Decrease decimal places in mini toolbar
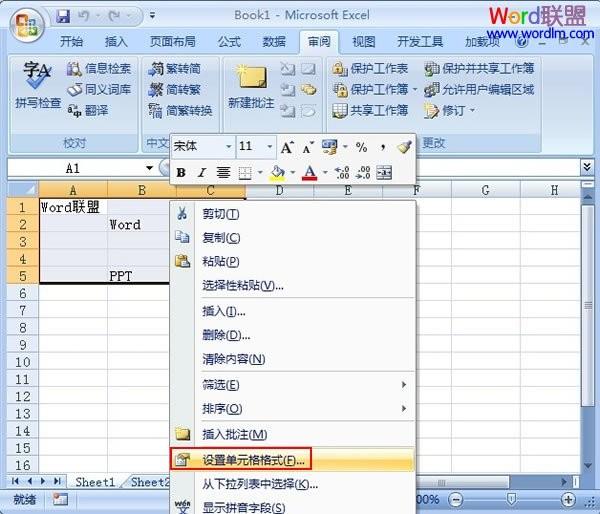This screenshot has height=514, width=600. coord(363,173)
